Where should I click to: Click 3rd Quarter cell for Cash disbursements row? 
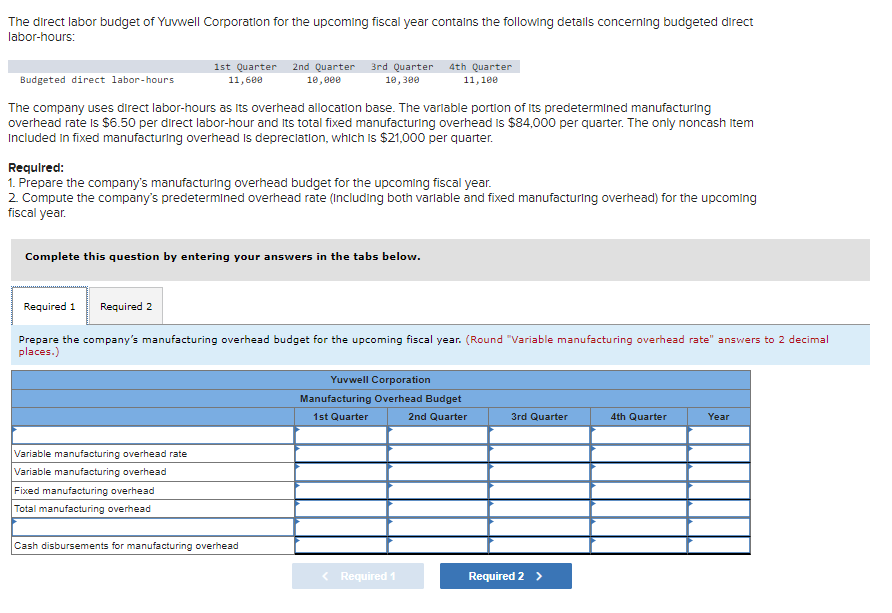point(539,545)
